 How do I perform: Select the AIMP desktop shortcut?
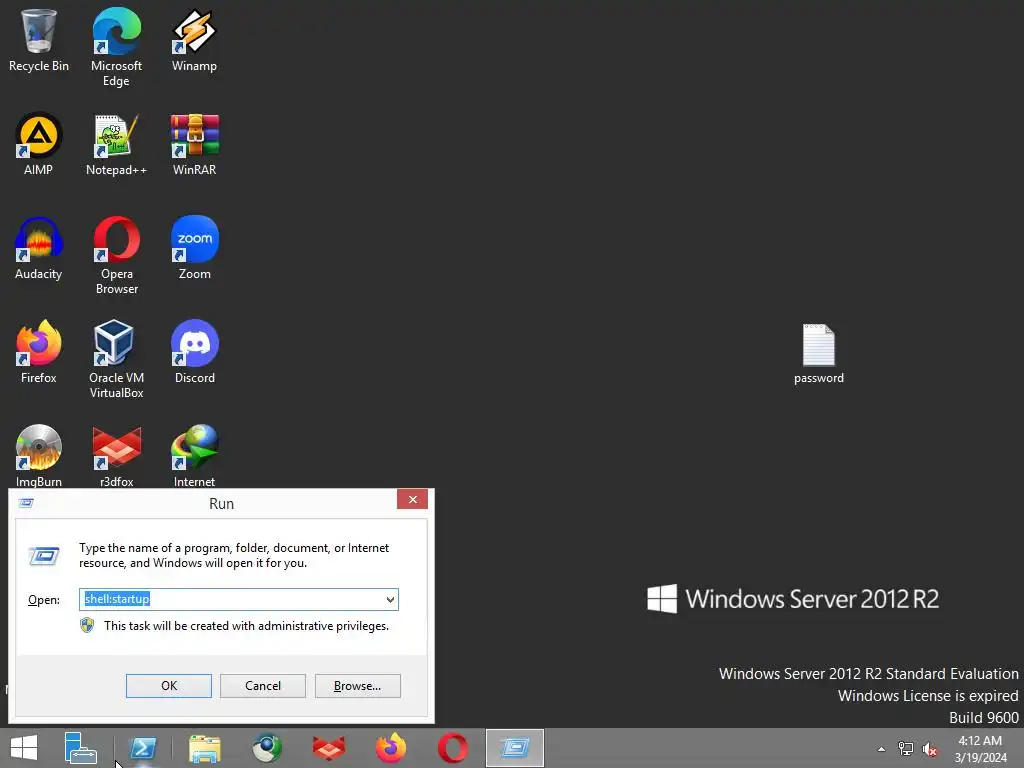(x=39, y=144)
